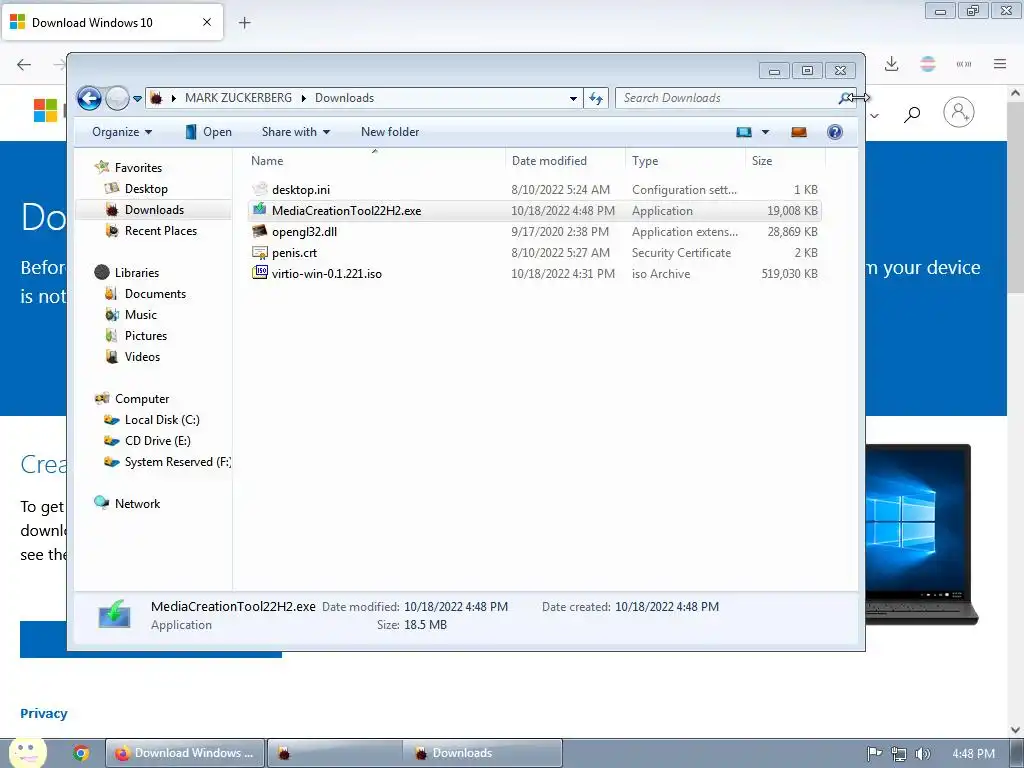Click search magnifier on Microsoft page
The image size is (1024, 768).
click(912, 114)
